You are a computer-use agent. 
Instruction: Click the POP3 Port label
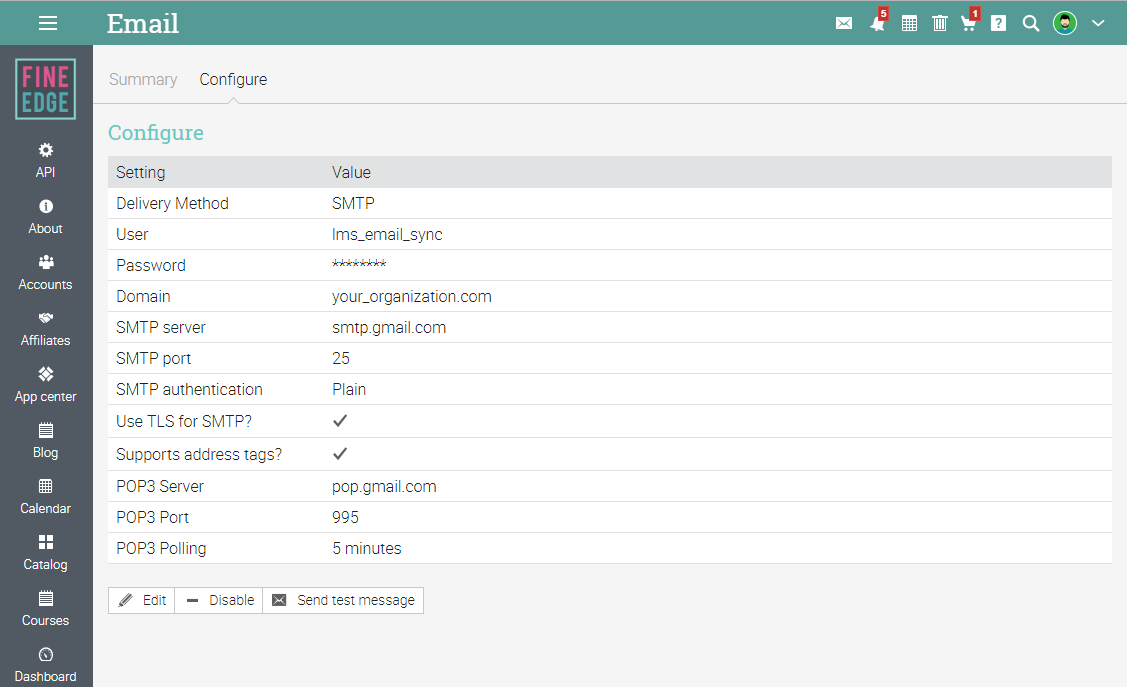[152, 517]
